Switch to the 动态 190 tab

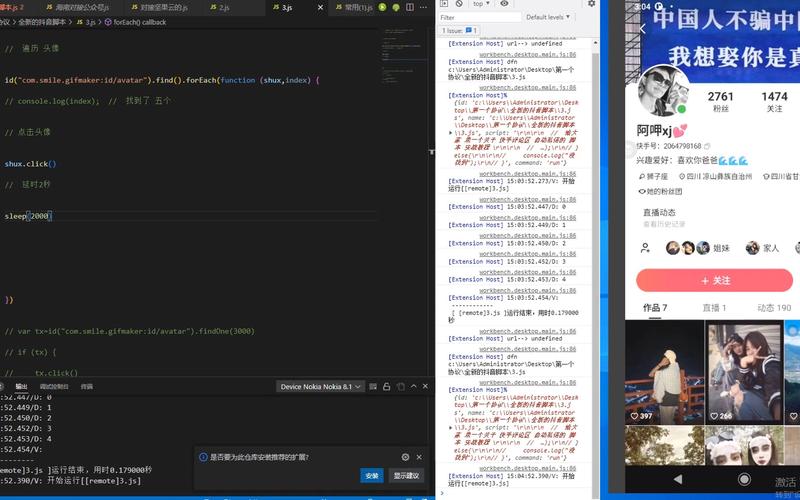click(774, 308)
